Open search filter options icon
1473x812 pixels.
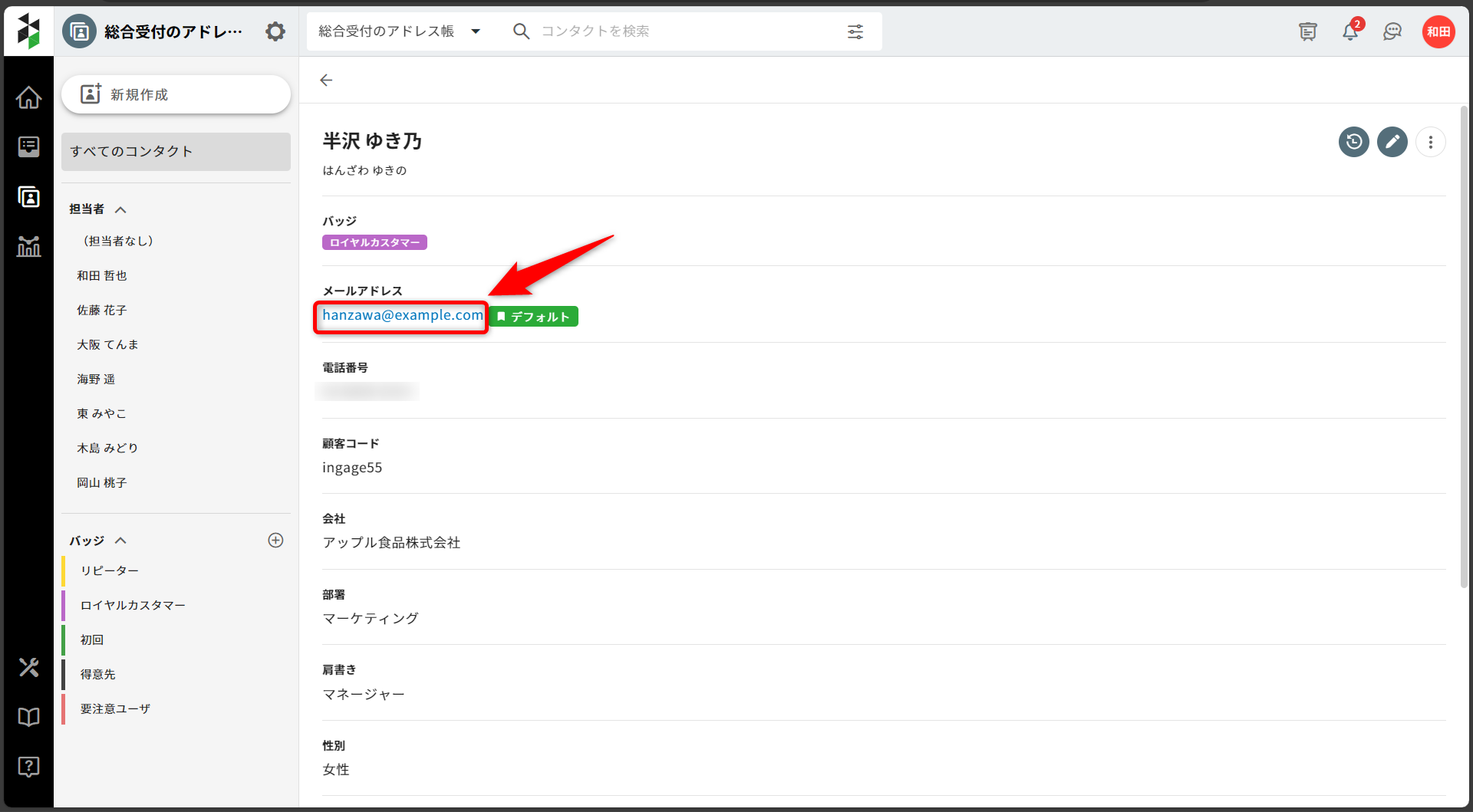855,31
